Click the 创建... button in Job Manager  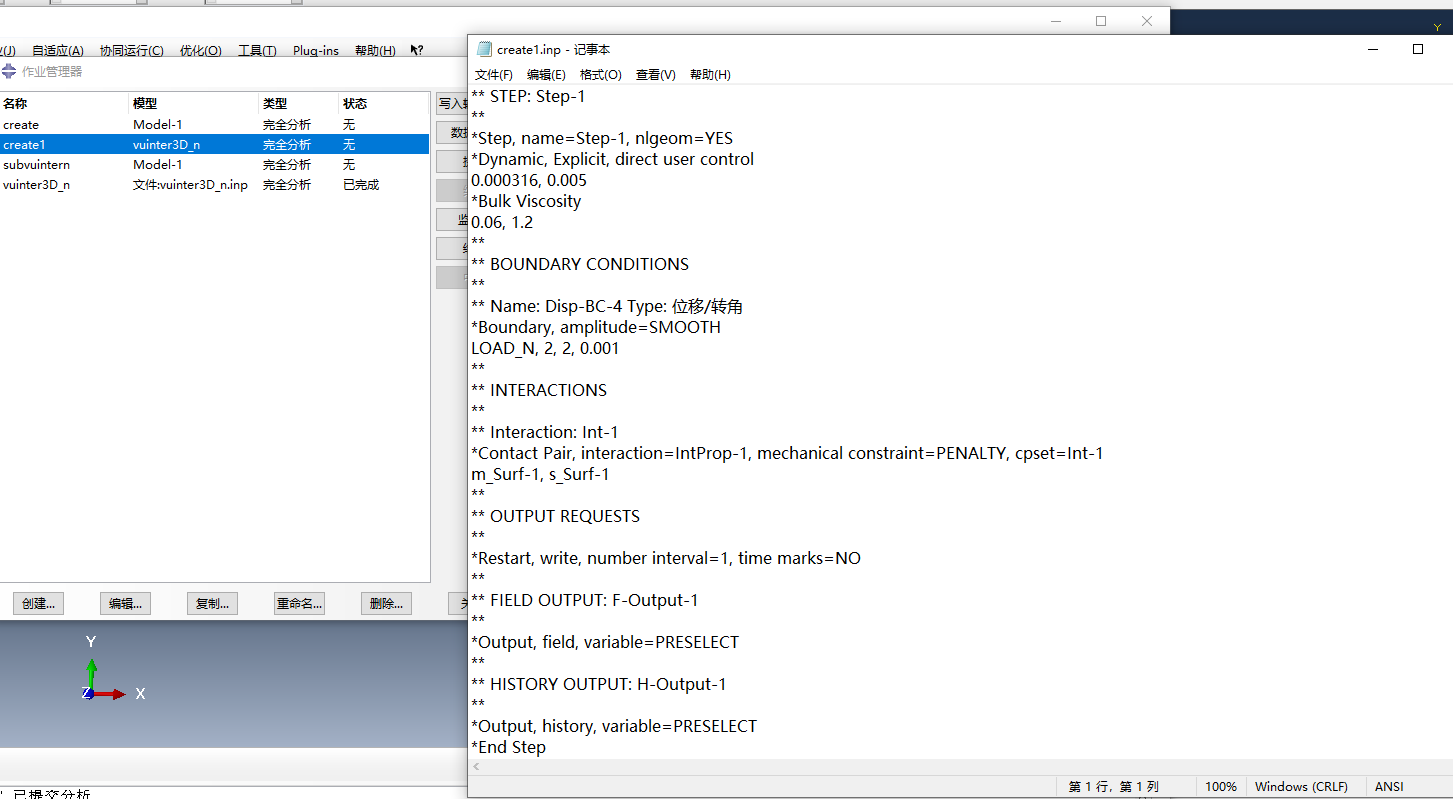39,603
